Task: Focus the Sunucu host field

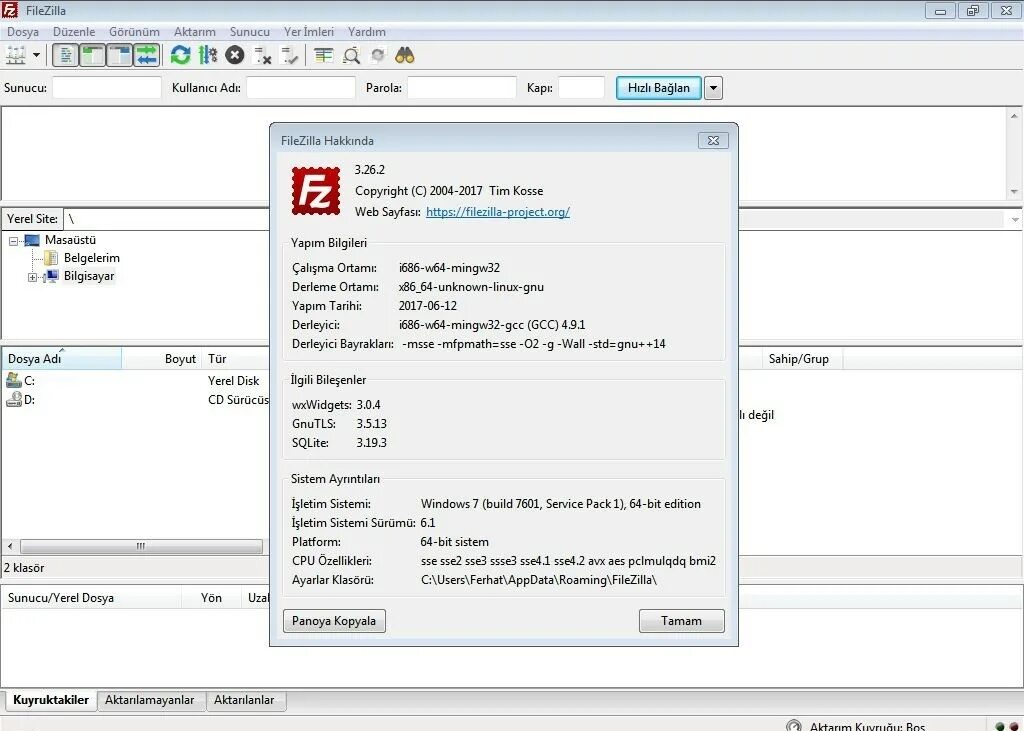Action: pyautogui.click(x=106, y=88)
